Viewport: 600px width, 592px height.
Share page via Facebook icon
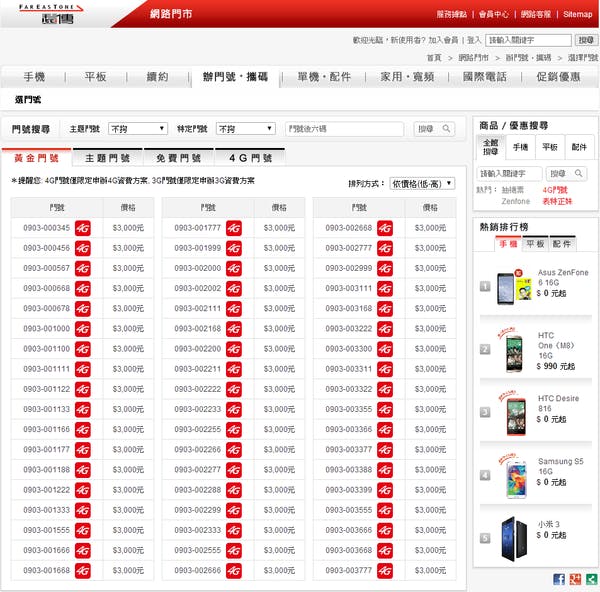coord(559,579)
